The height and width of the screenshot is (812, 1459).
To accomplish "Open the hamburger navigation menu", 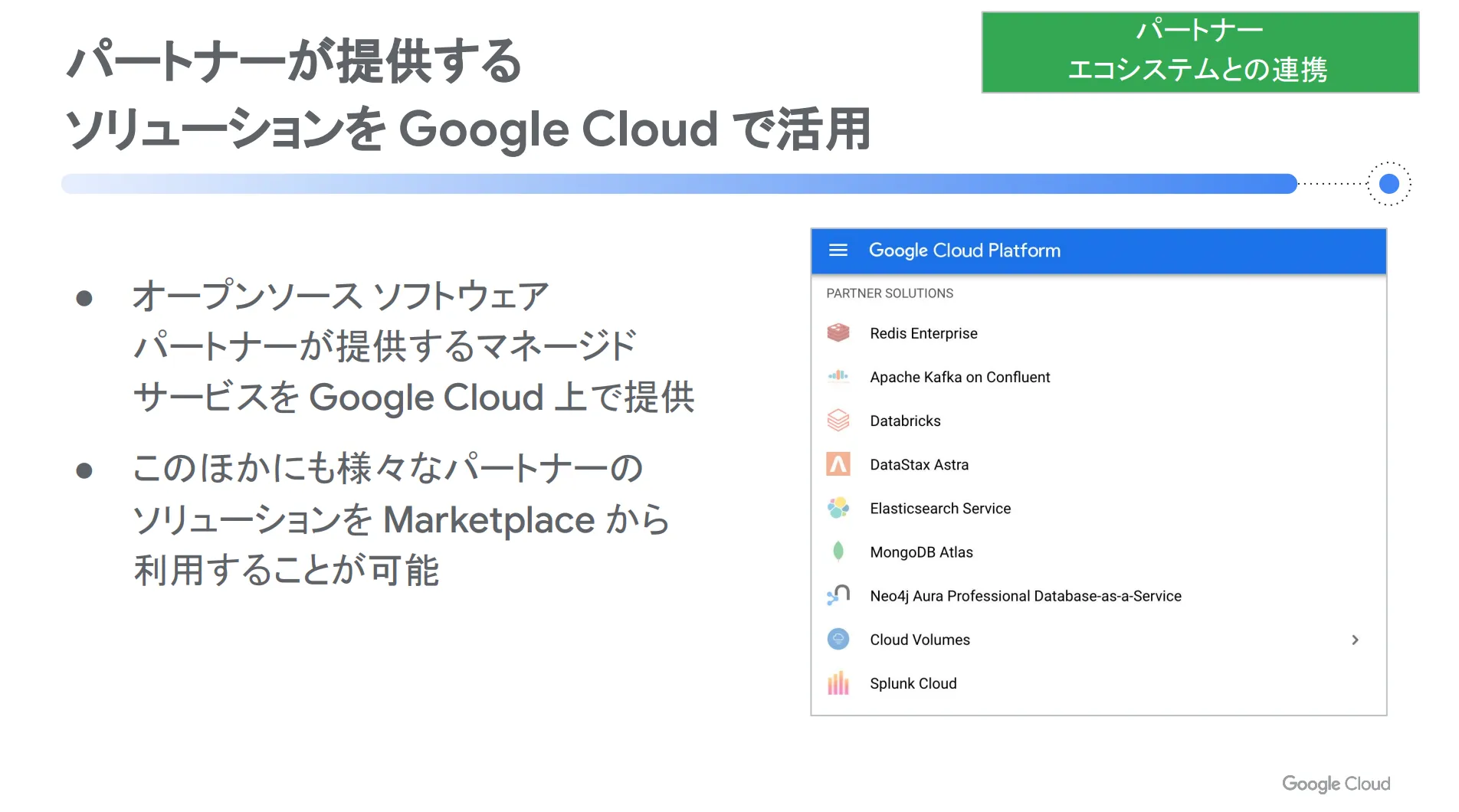I will tap(838, 250).
